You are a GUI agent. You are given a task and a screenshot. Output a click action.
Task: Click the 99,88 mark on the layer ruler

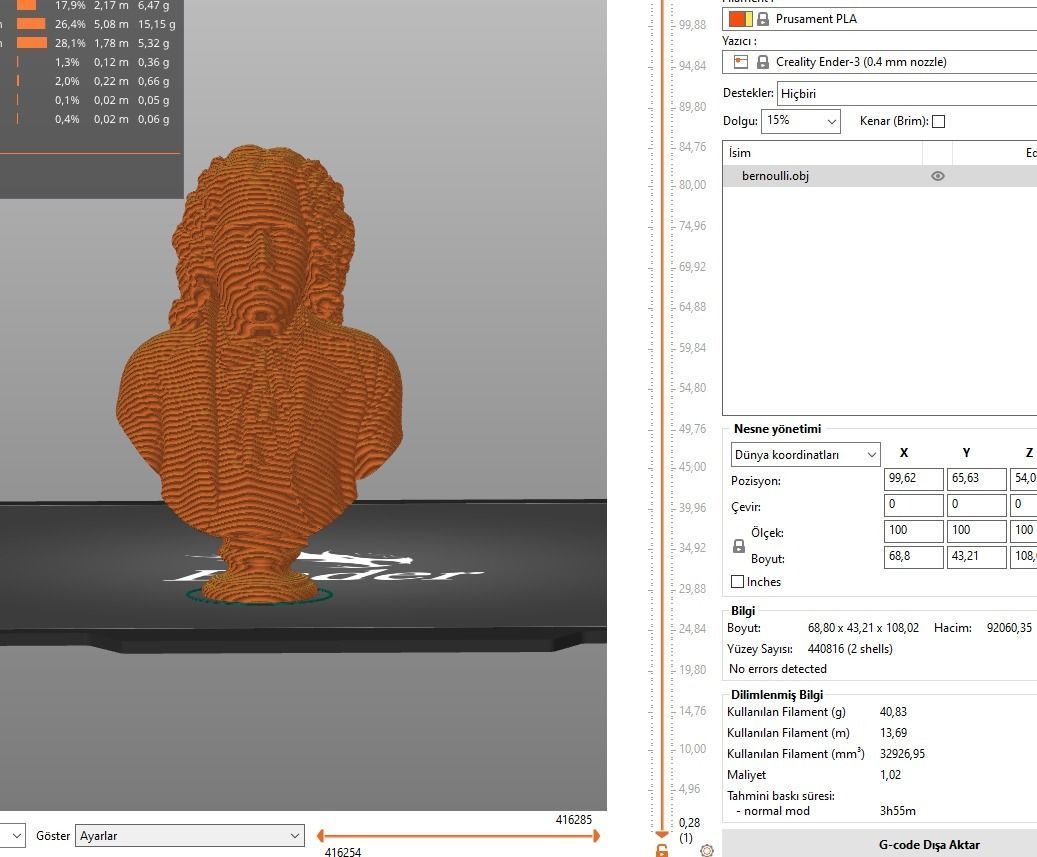692,25
